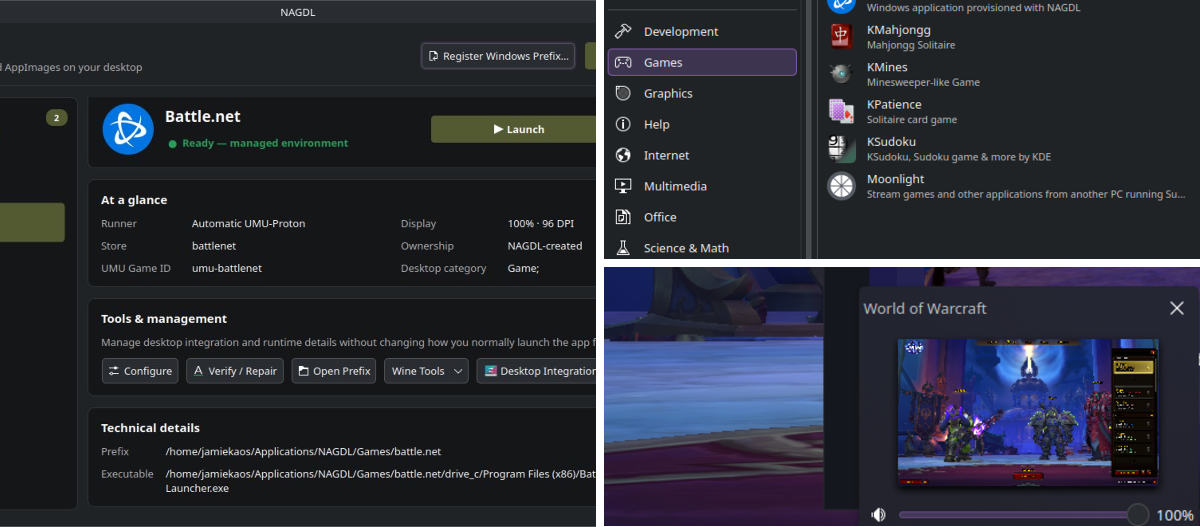Launch KMahjongg Mahjongg Solitaire
The height and width of the screenshot is (527, 1200).
pyautogui.click(x=1009, y=37)
